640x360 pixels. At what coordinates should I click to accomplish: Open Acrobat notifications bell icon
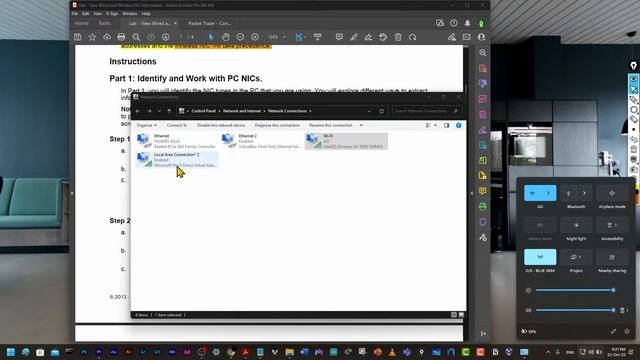(467, 23)
